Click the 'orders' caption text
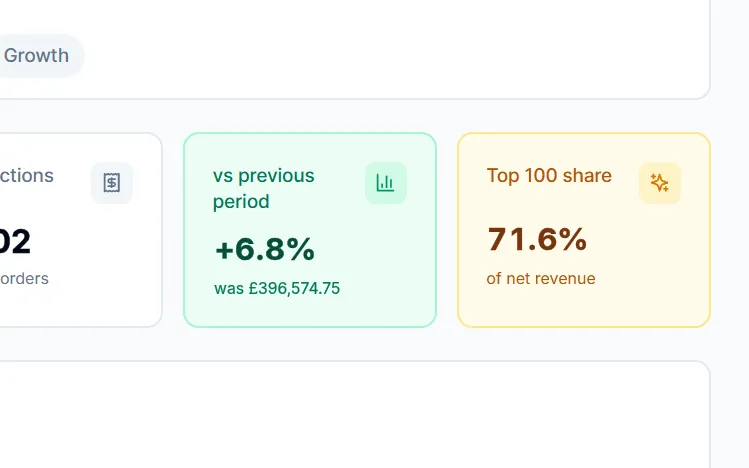Image resolution: width=749 pixels, height=468 pixels. 24,278
